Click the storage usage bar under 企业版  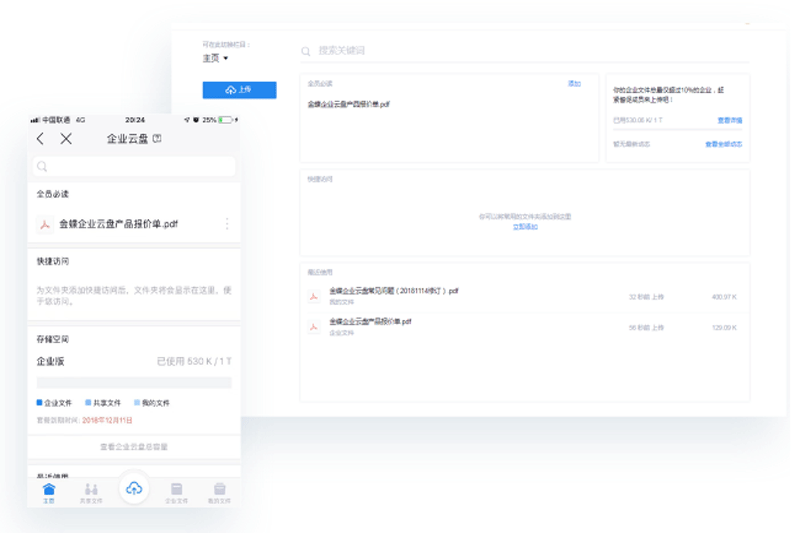tap(134, 382)
